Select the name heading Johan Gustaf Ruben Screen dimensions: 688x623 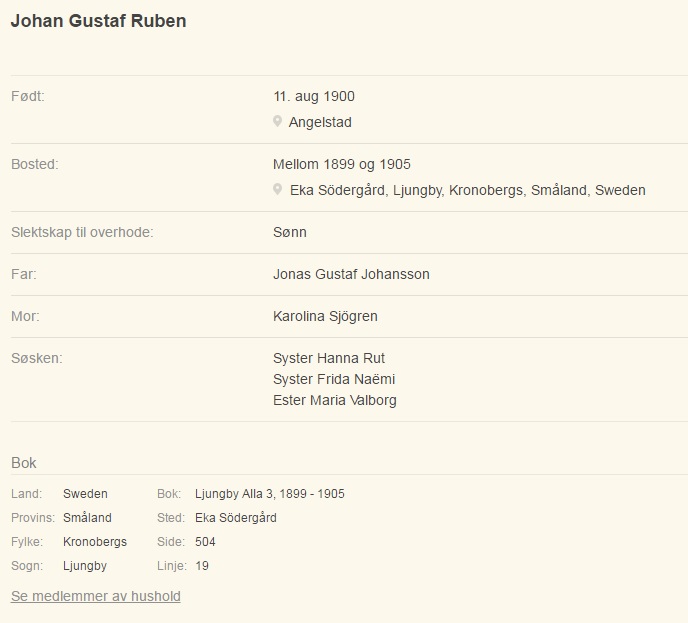pos(98,21)
